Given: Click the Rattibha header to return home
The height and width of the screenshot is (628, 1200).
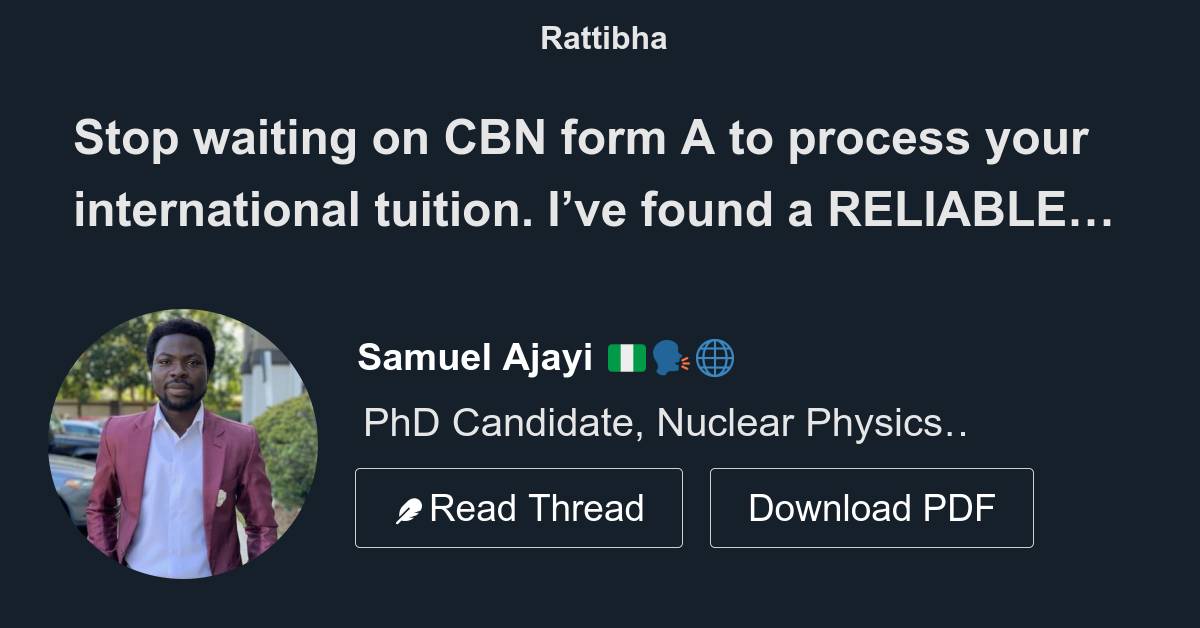Looking at the screenshot, I should tap(600, 38).
